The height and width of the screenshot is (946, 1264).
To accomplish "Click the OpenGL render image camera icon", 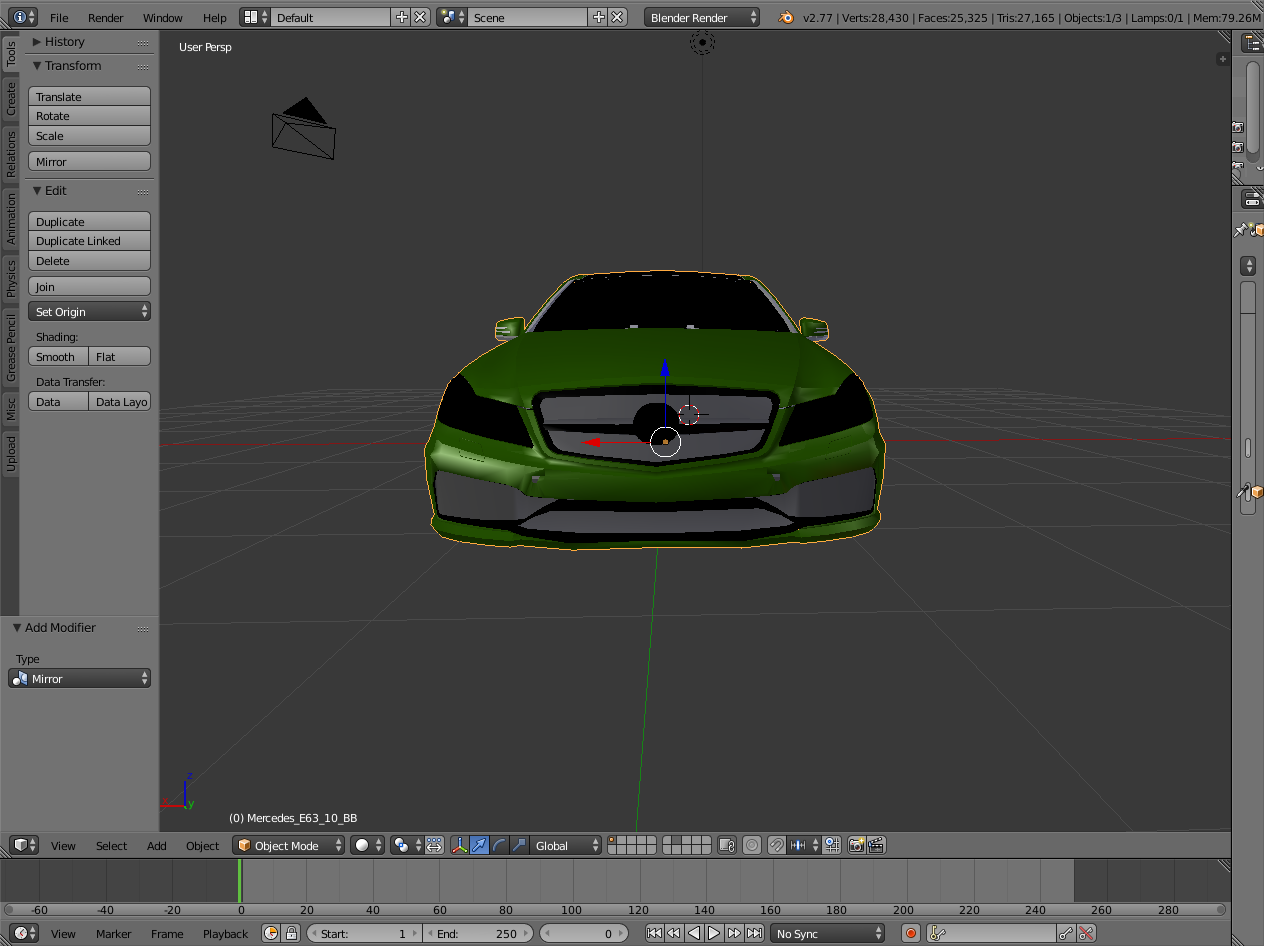I will [856, 845].
